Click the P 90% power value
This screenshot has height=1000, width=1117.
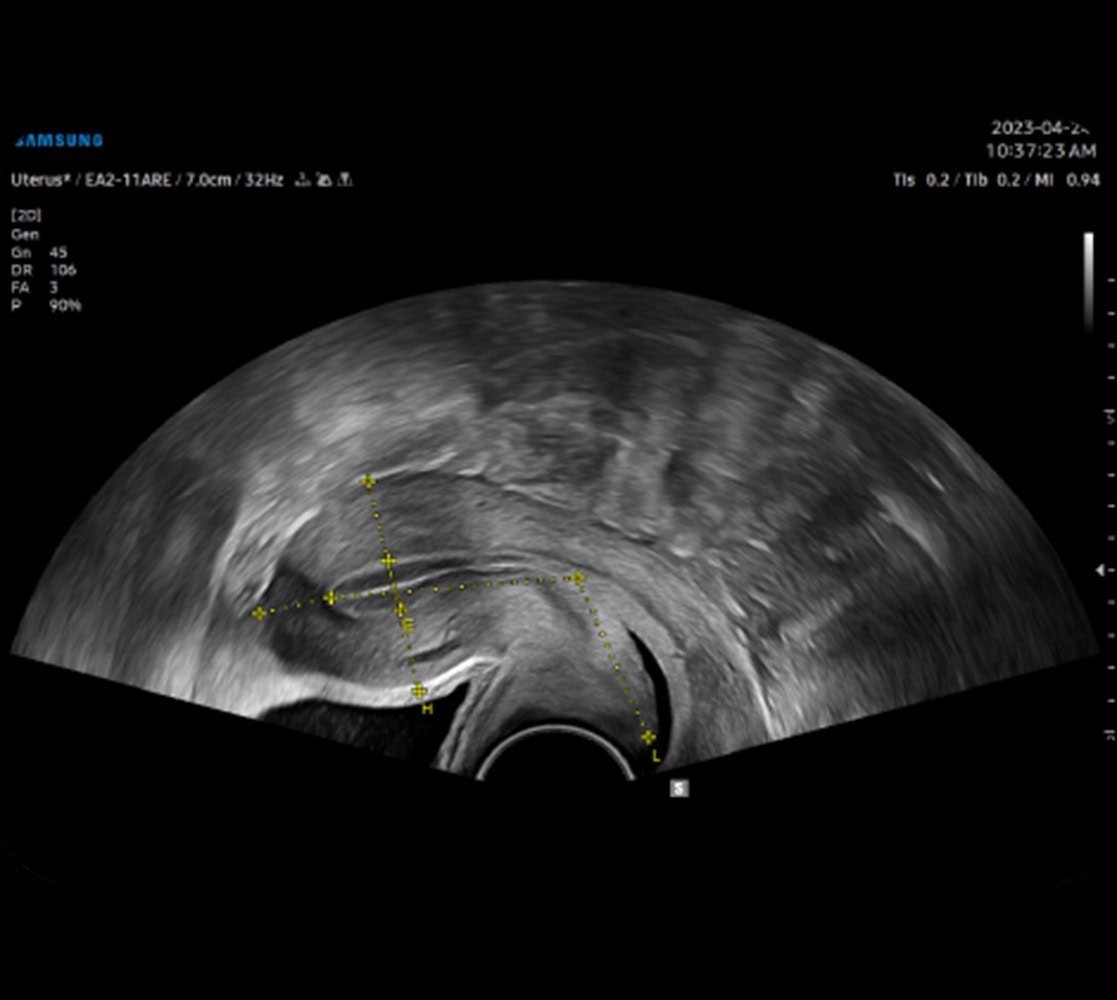pos(46,306)
